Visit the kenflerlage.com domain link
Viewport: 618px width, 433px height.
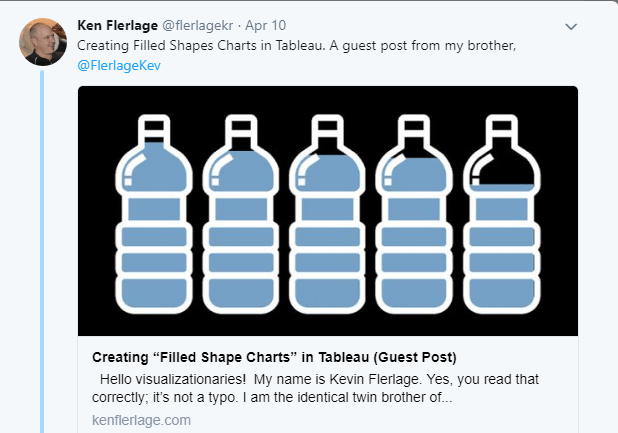point(141,420)
